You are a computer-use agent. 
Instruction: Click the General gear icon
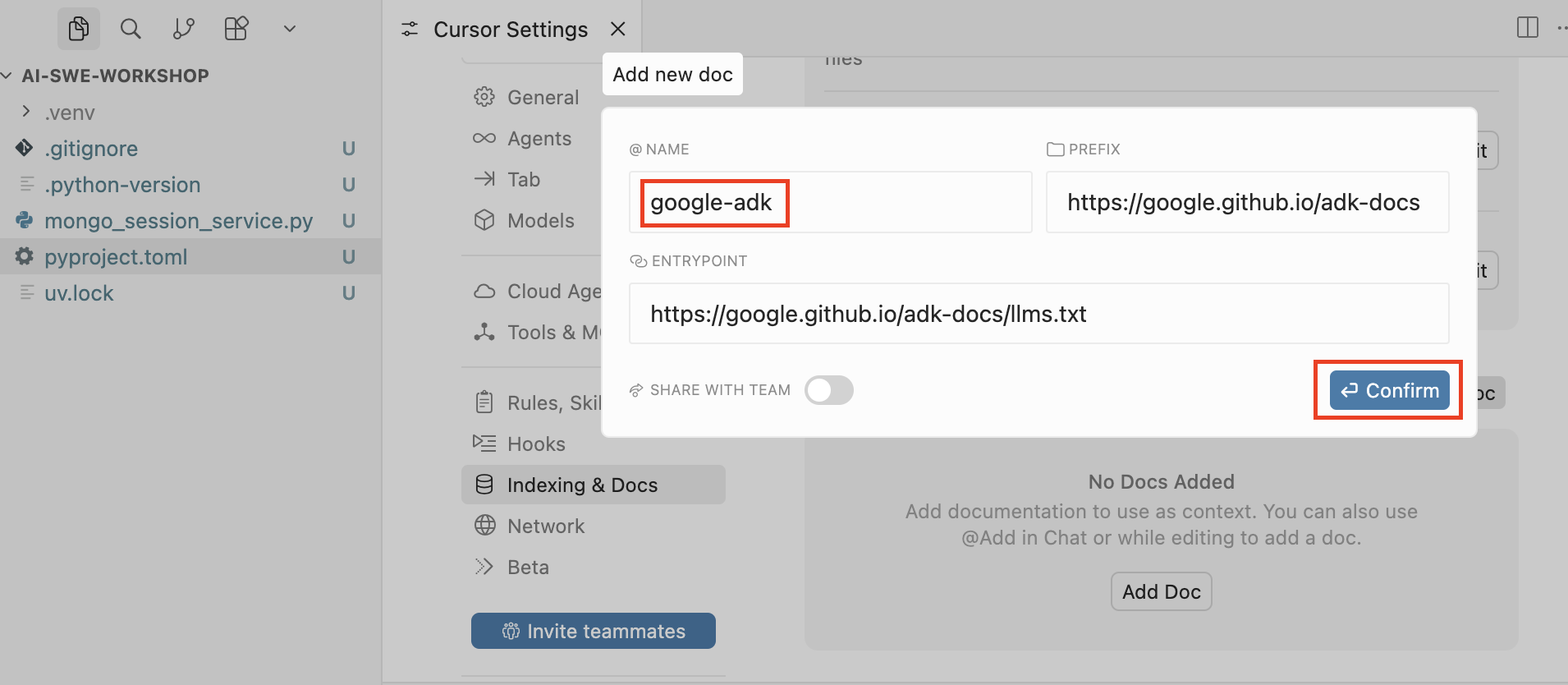[x=484, y=97]
